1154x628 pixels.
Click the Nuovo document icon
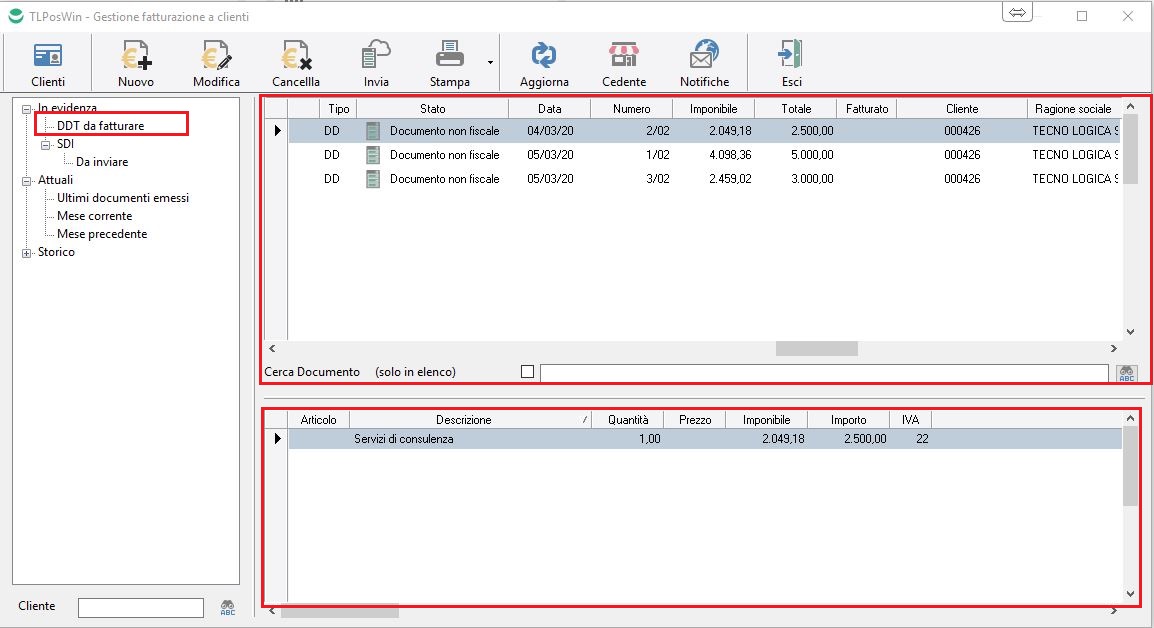pos(135,56)
